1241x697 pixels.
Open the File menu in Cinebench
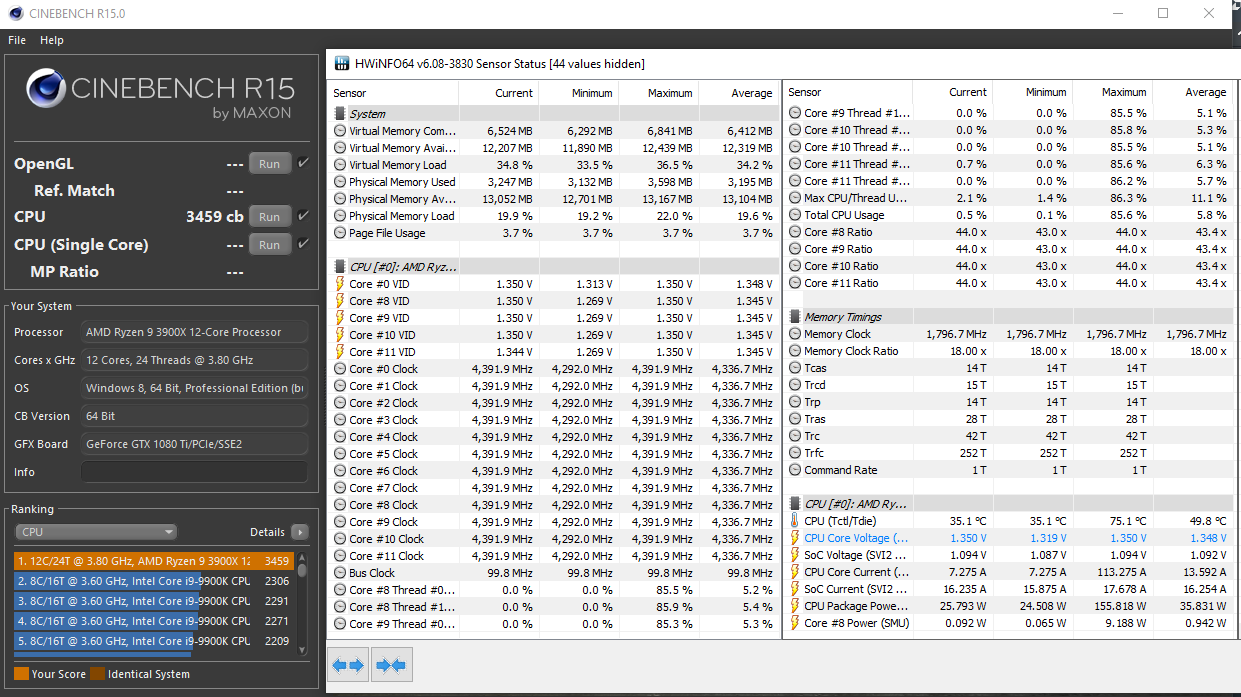pyautogui.click(x=16, y=40)
